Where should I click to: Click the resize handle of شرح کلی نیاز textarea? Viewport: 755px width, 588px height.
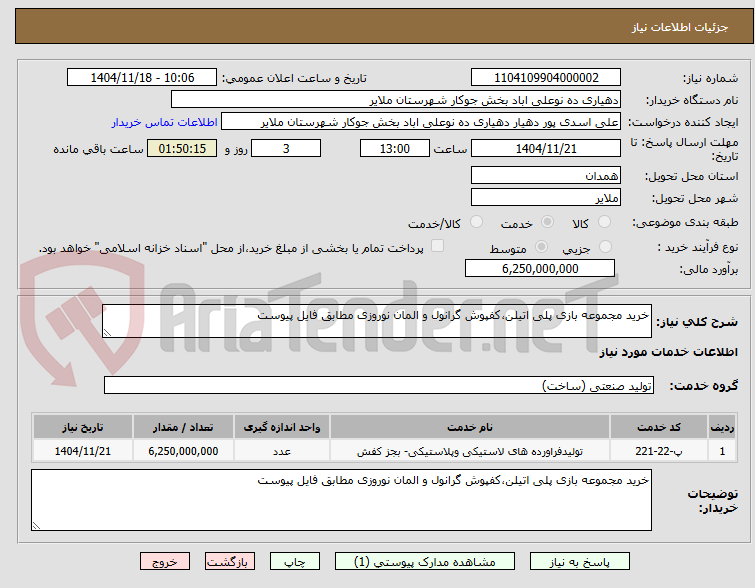[x=107, y=332]
